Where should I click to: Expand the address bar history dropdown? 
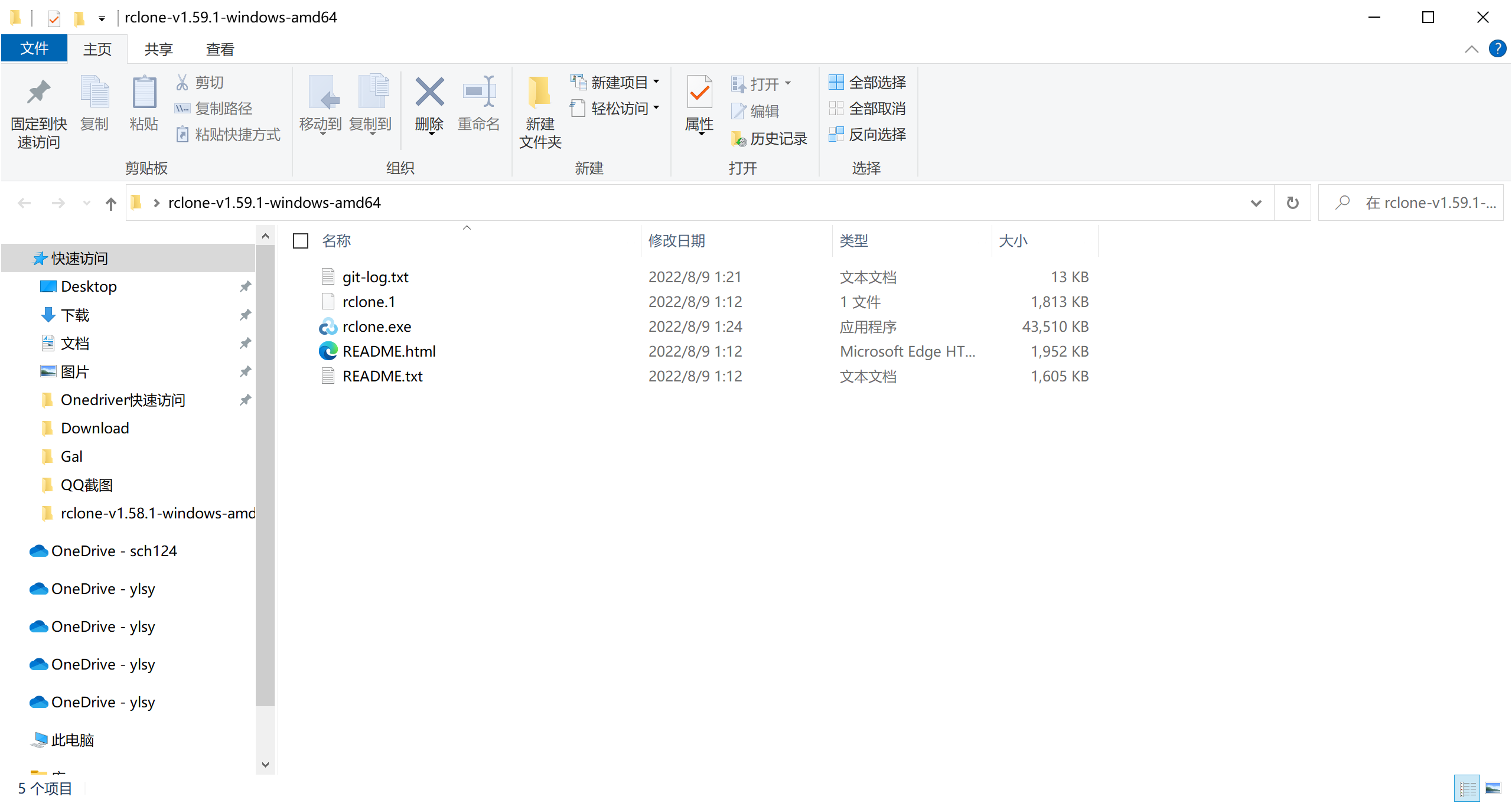coord(1256,203)
